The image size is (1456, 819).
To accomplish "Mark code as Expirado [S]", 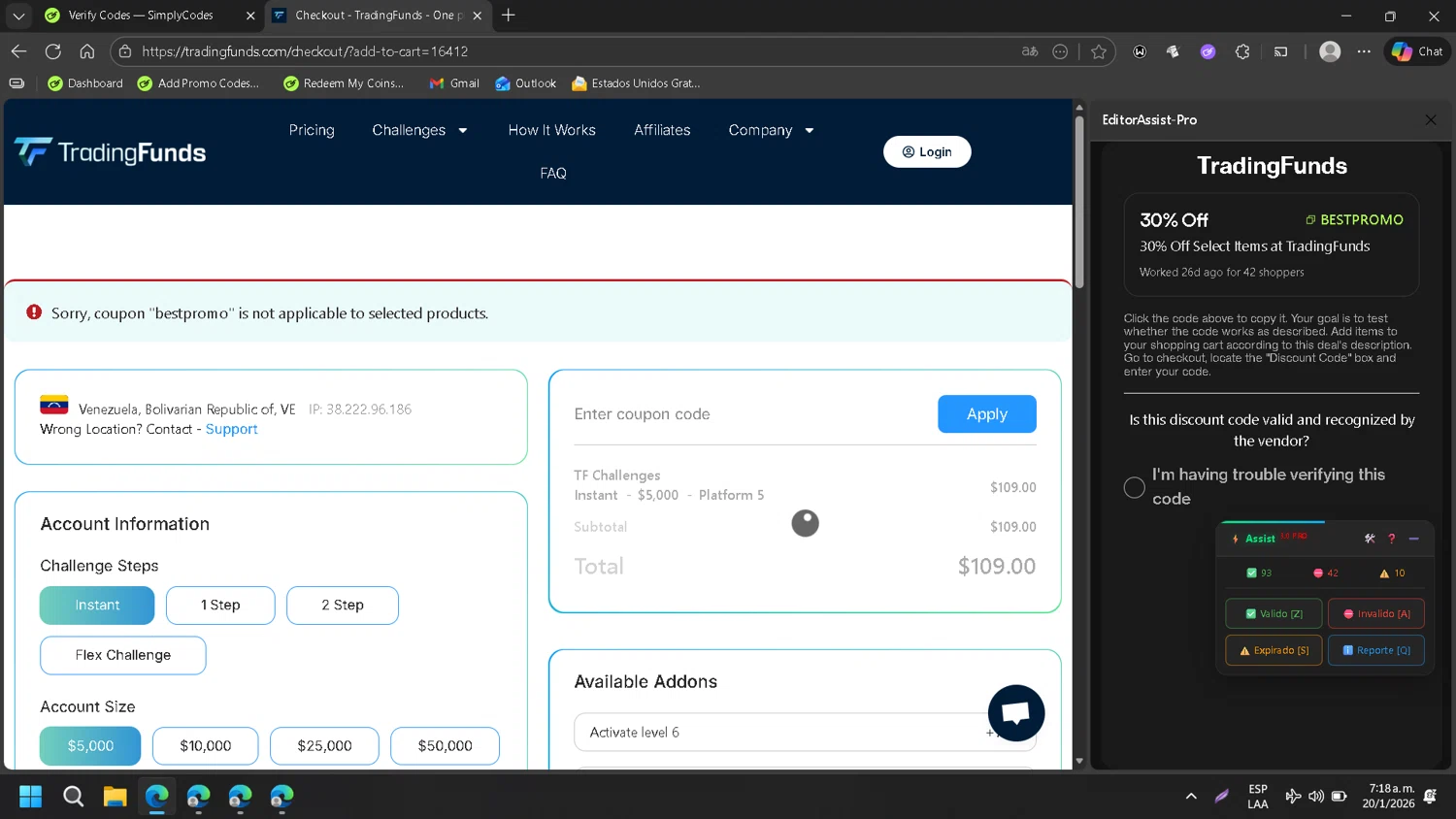I will [1274, 650].
